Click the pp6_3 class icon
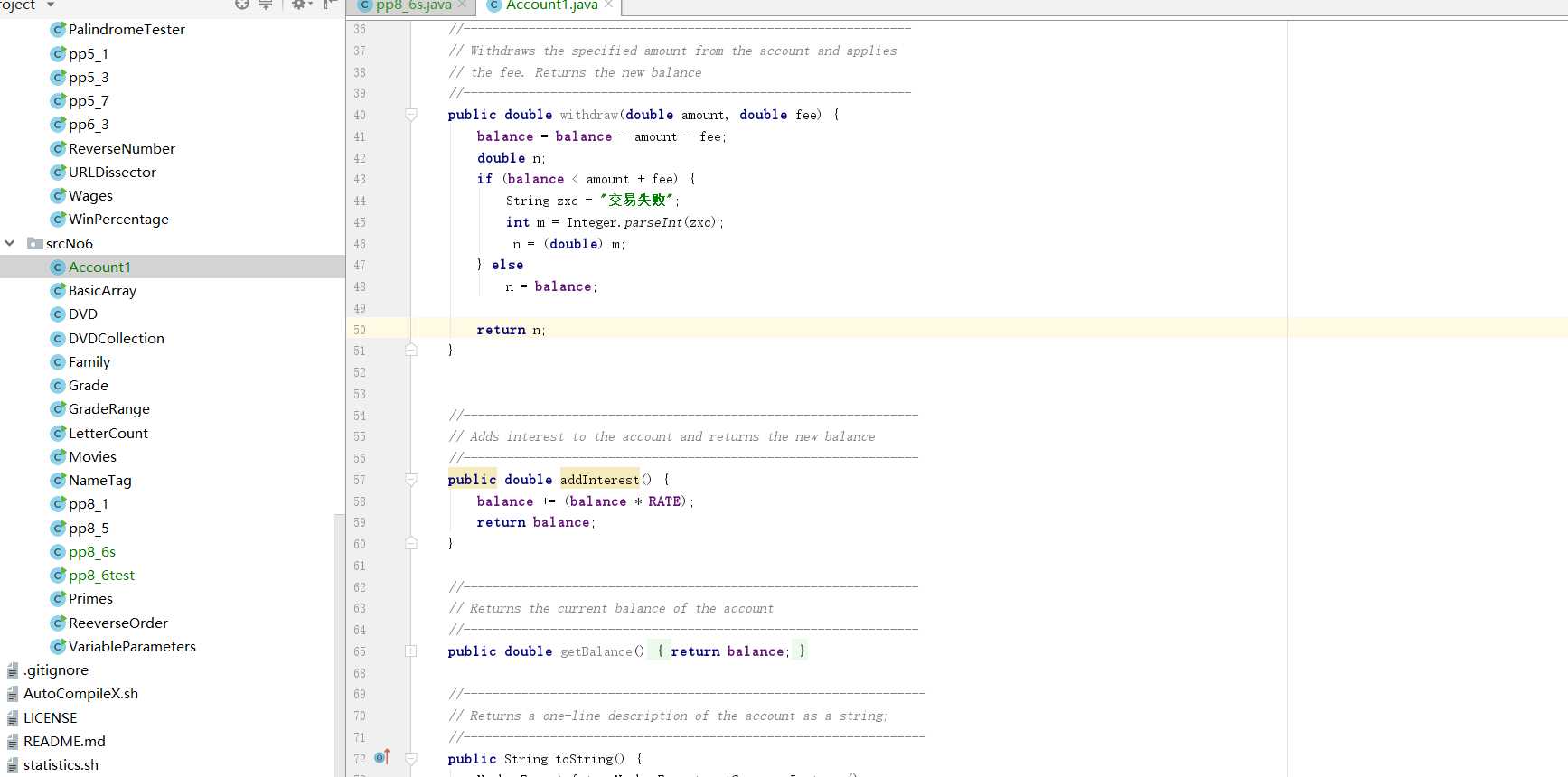Image resolution: width=1568 pixels, height=777 pixels. [58, 125]
